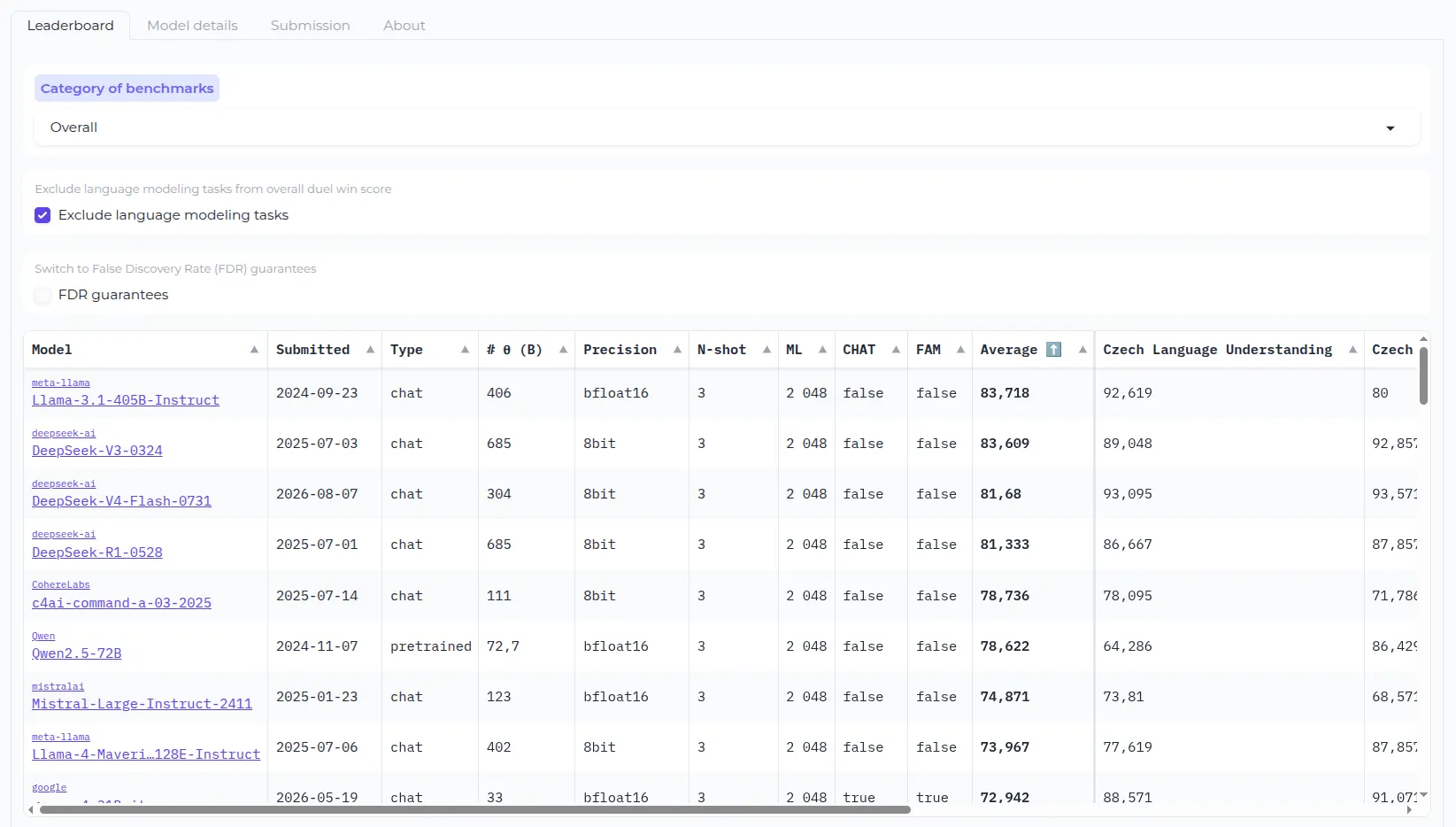Click the Average value 78,736

[1005, 596]
